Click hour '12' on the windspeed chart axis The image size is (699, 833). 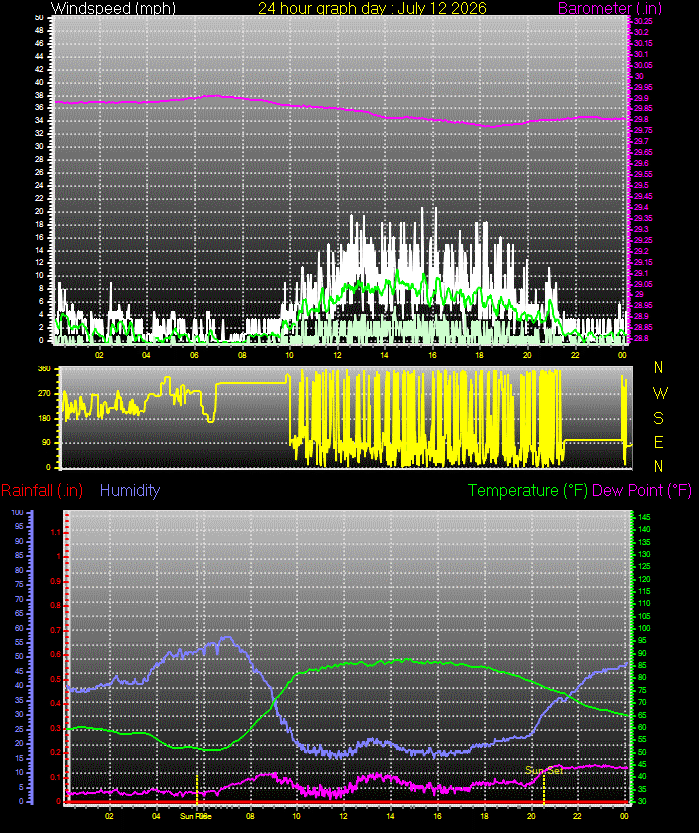coord(337,355)
